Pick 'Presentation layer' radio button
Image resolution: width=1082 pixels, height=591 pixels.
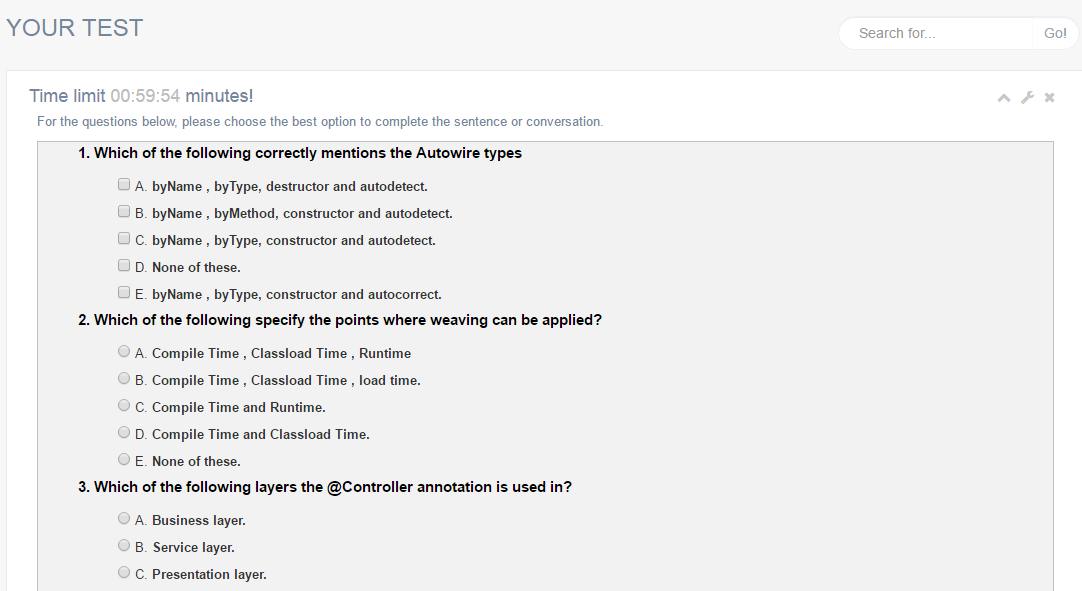pyautogui.click(x=124, y=573)
